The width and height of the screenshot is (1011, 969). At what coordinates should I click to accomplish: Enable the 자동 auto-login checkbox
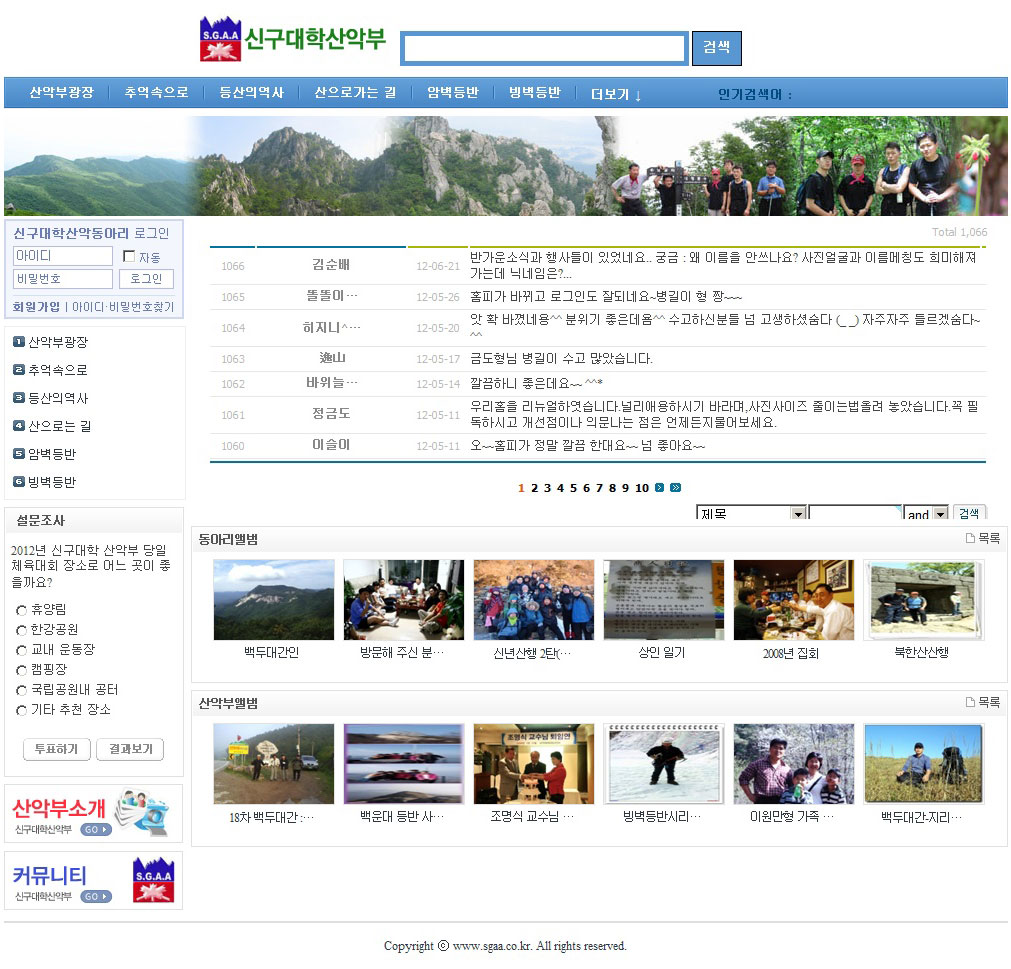[129, 256]
